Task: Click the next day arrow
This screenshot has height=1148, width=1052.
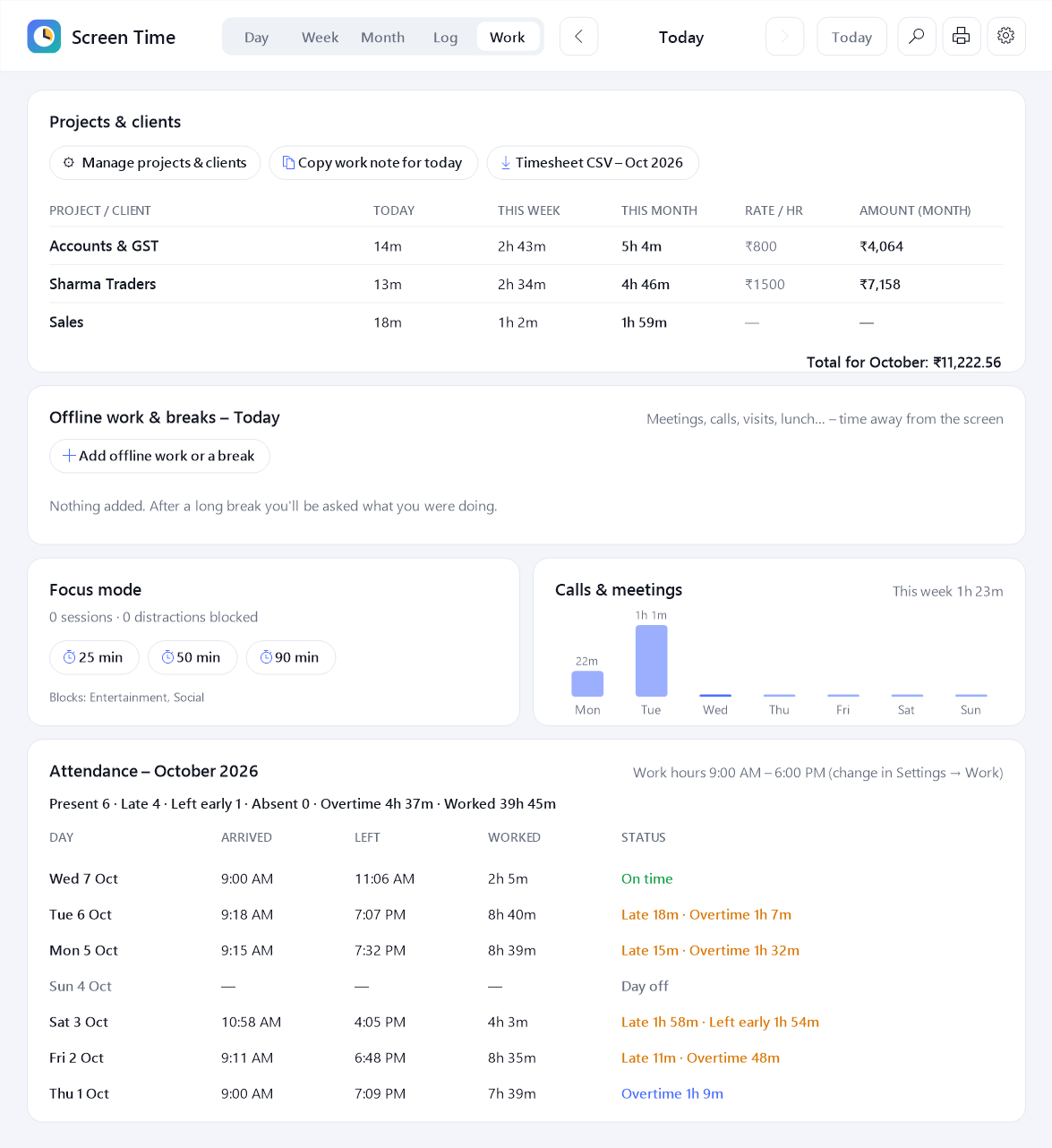Action: click(x=784, y=37)
